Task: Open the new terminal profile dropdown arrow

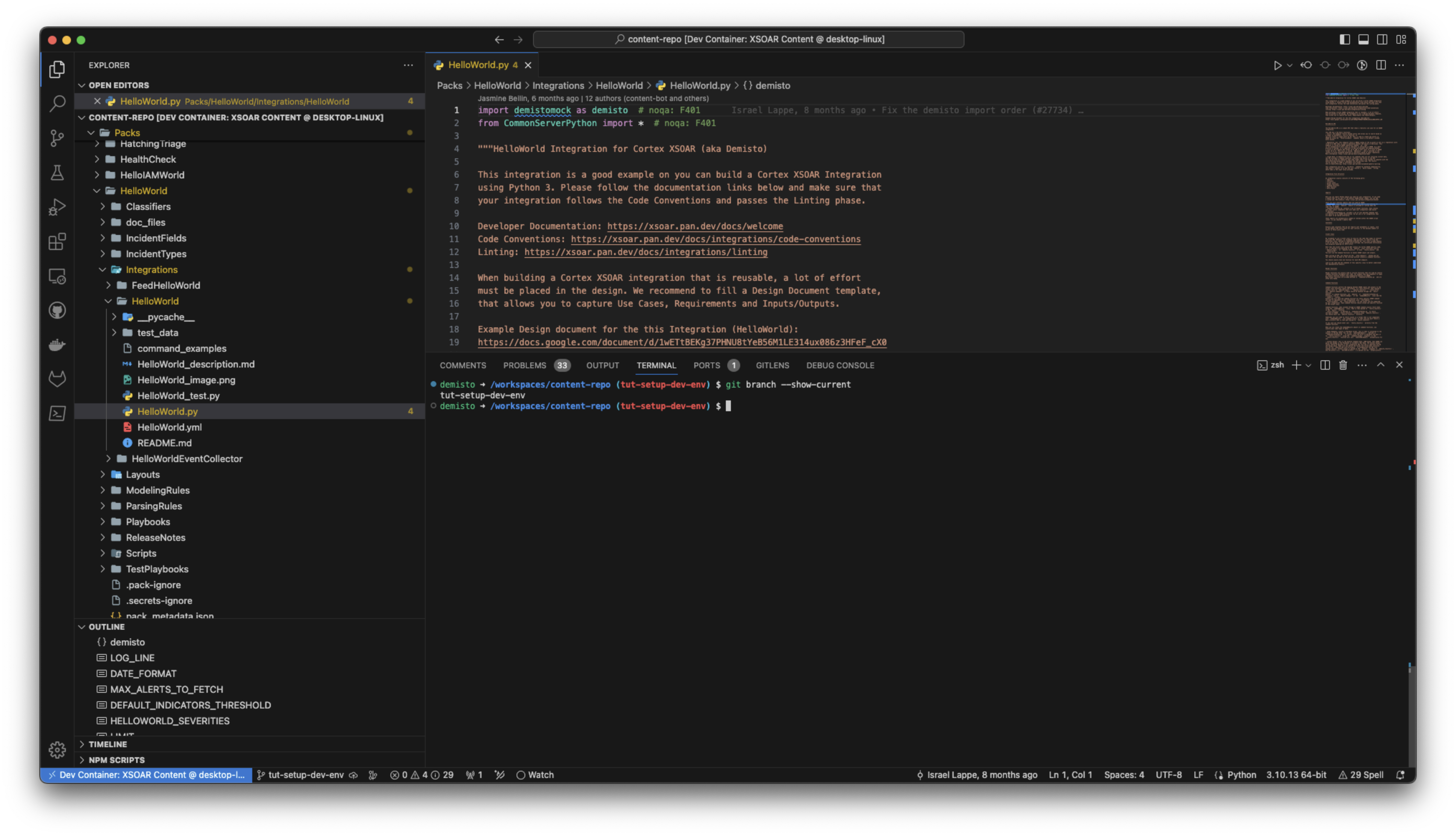Action: [x=1308, y=365]
